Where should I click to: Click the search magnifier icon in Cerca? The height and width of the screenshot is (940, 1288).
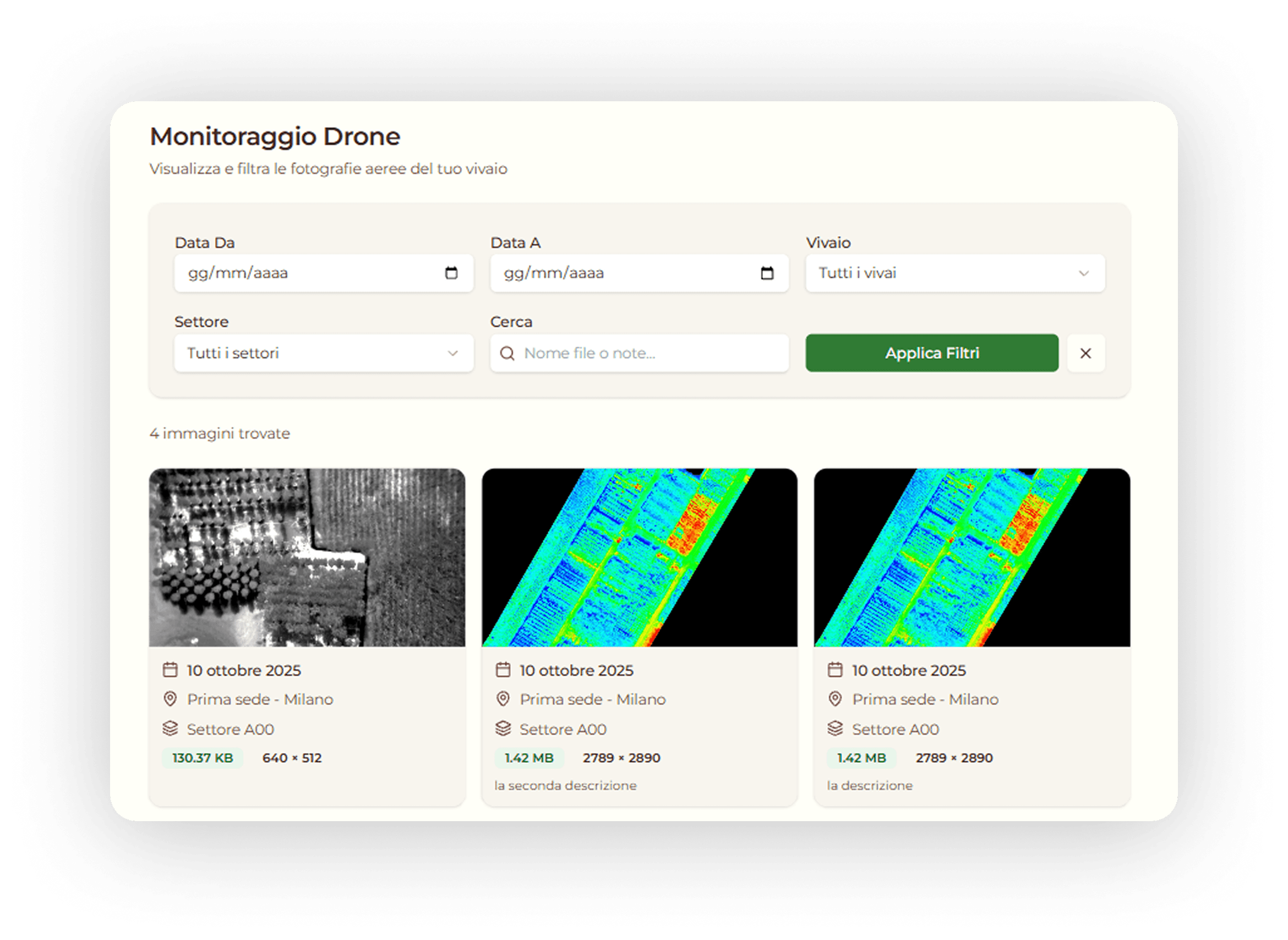[x=506, y=353]
